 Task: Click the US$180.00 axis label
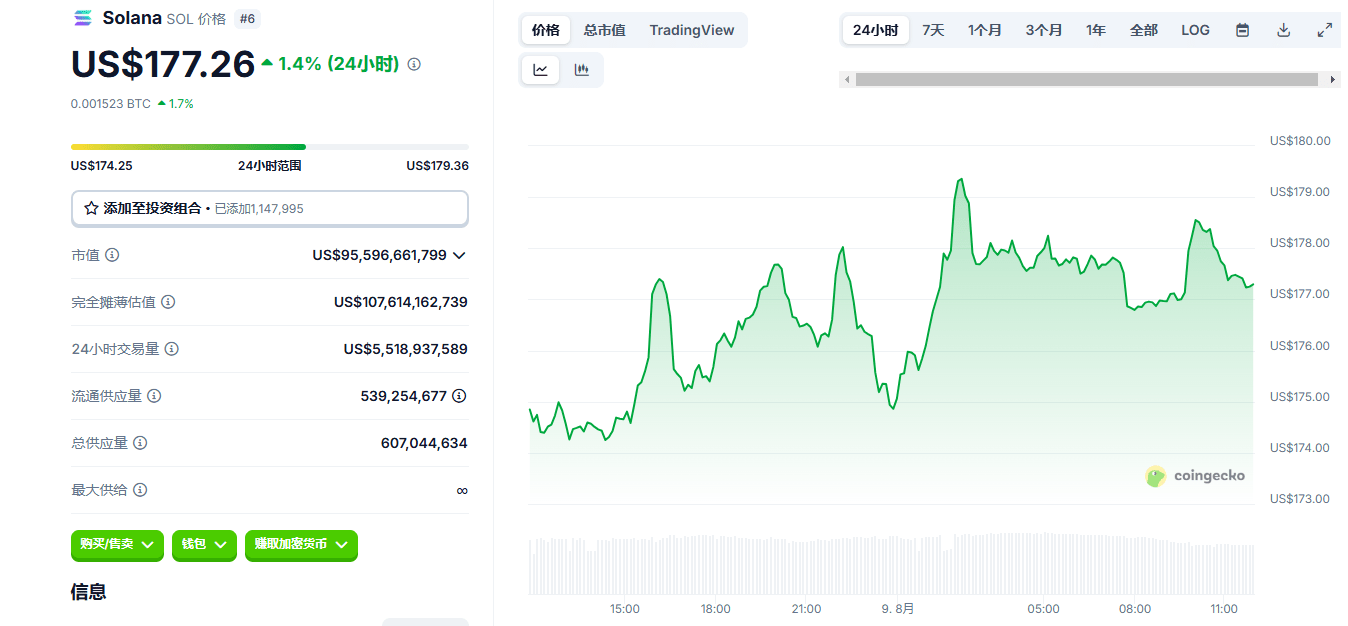click(x=1300, y=141)
